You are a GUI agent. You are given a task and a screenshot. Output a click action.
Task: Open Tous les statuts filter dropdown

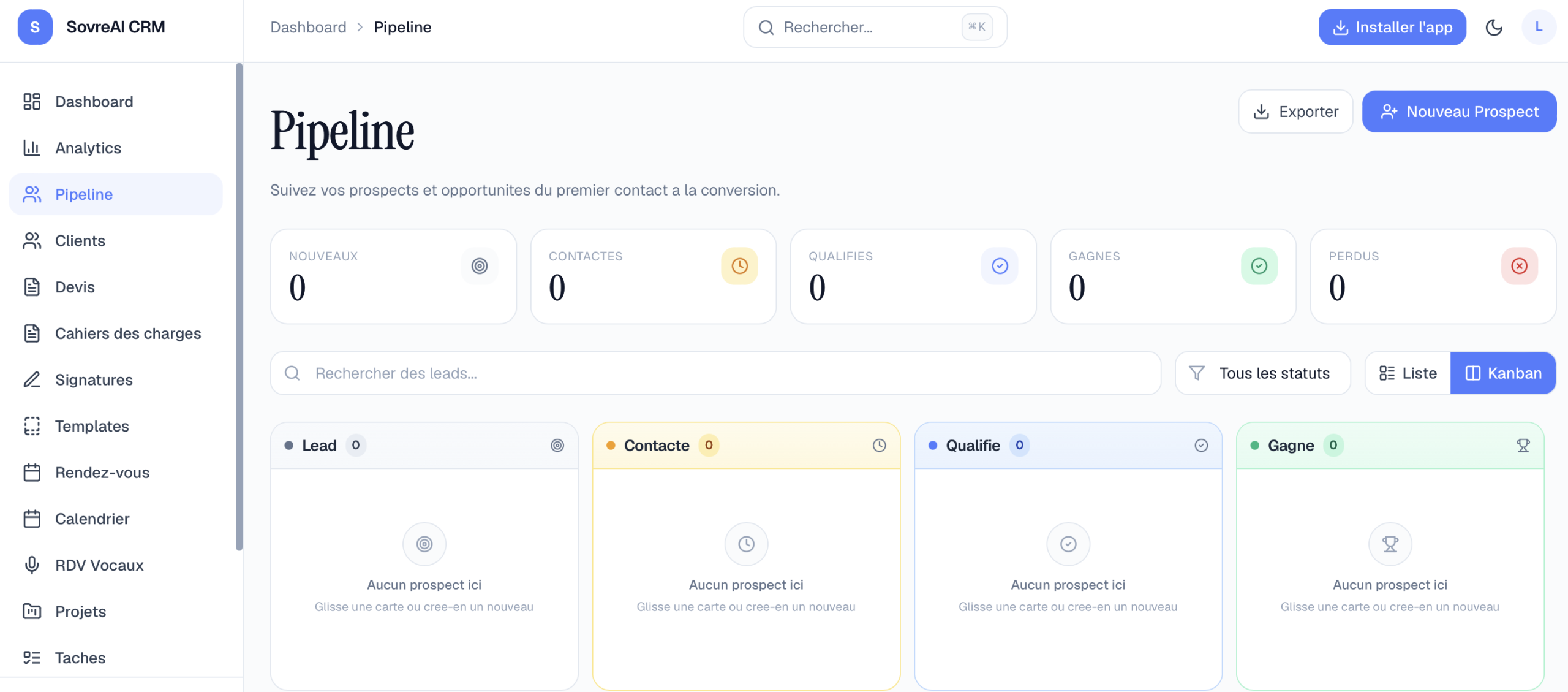1262,373
